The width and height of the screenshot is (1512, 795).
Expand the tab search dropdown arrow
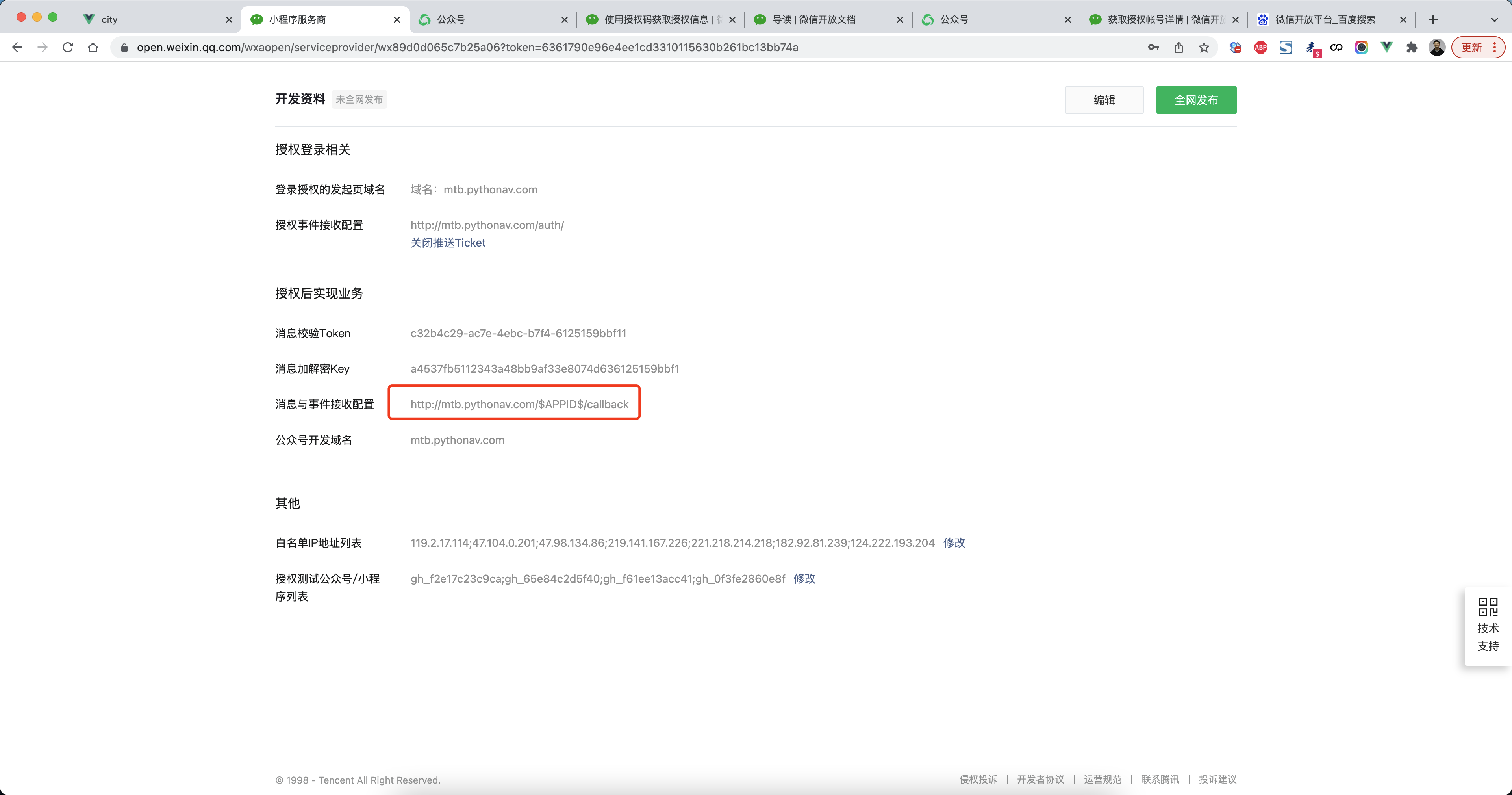pyautogui.click(x=1494, y=19)
